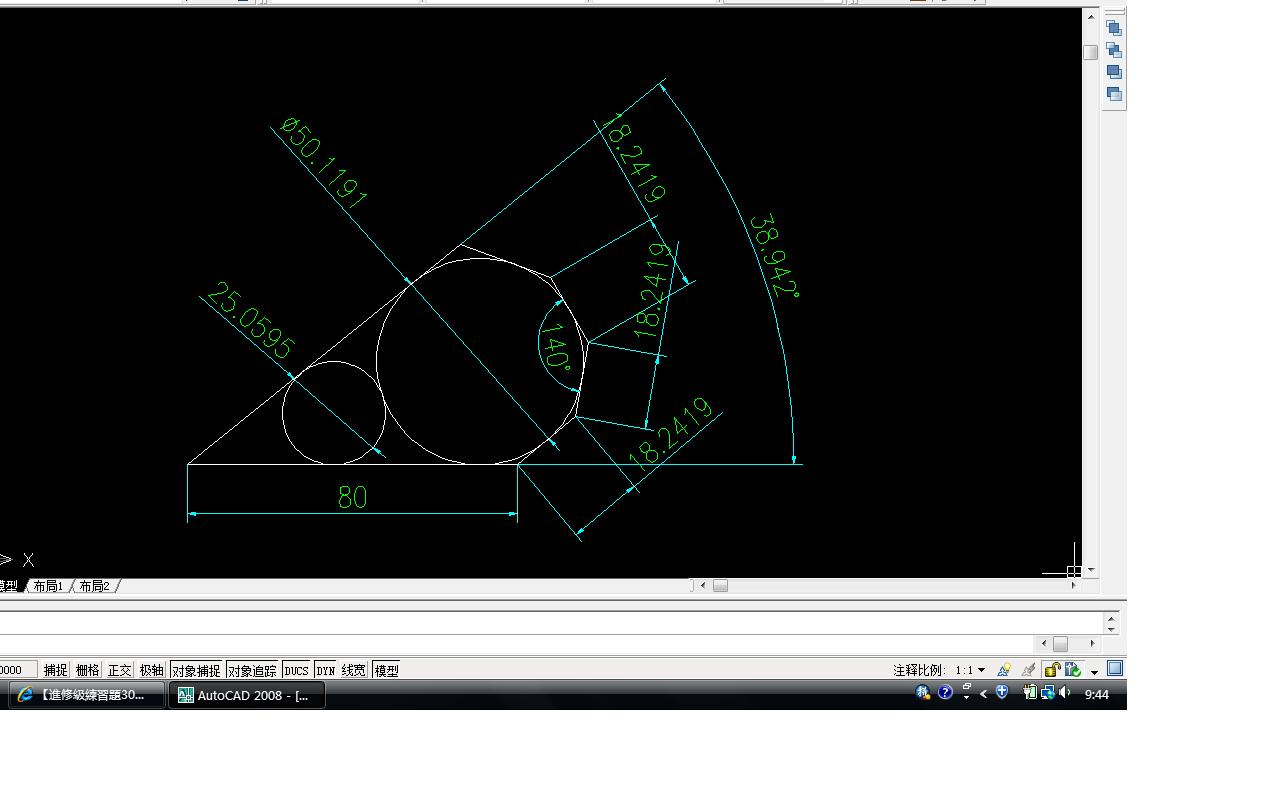Image resolution: width=1280 pixels, height=800 pixels.
Task: Click the IME restore mini-window icon
Action: pos(967,687)
